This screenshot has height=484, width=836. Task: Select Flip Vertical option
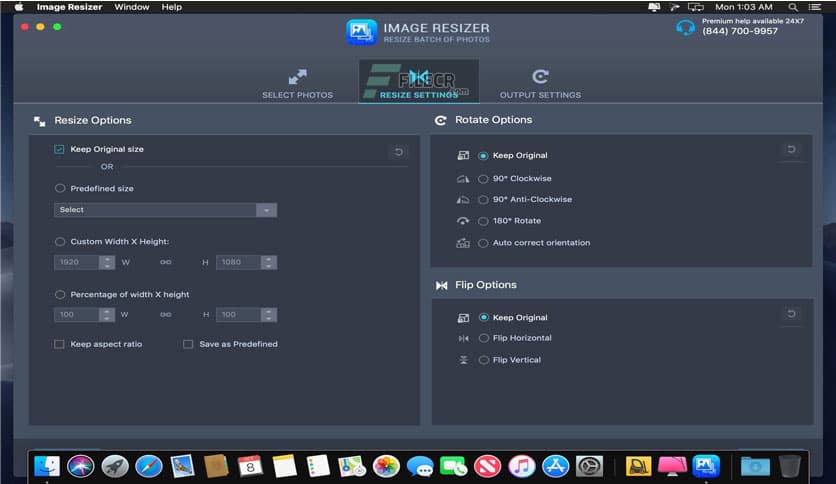484,360
